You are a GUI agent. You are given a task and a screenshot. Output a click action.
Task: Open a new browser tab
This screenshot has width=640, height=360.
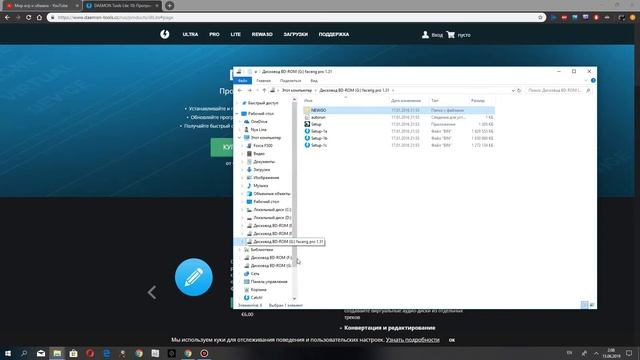click(169, 6)
